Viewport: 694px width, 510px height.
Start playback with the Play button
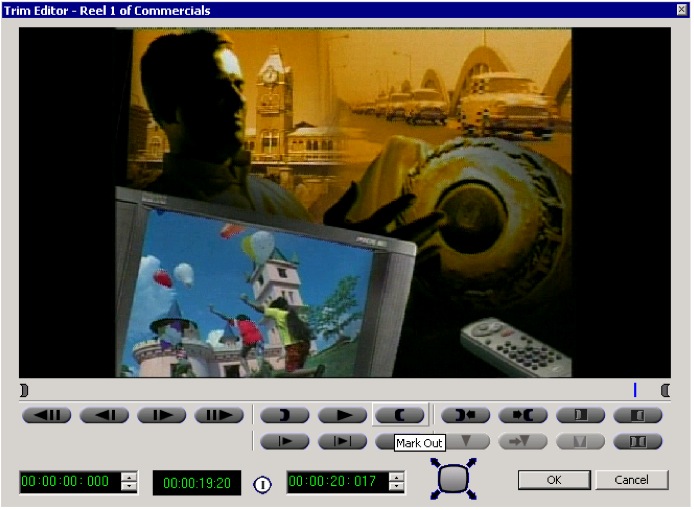tap(342, 415)
